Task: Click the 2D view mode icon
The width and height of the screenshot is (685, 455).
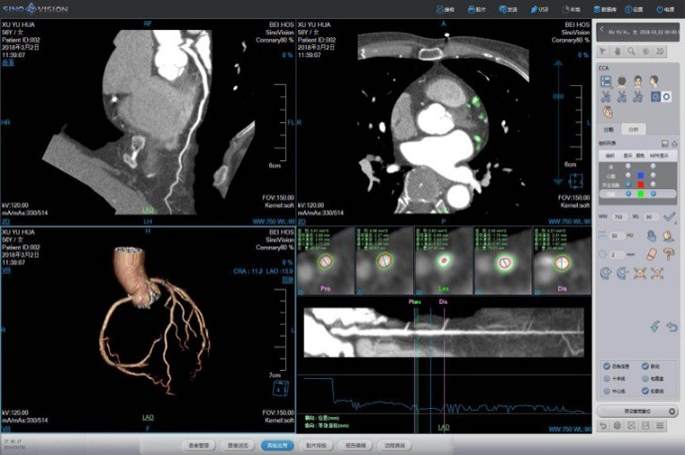Action: [x=661, y=50]
